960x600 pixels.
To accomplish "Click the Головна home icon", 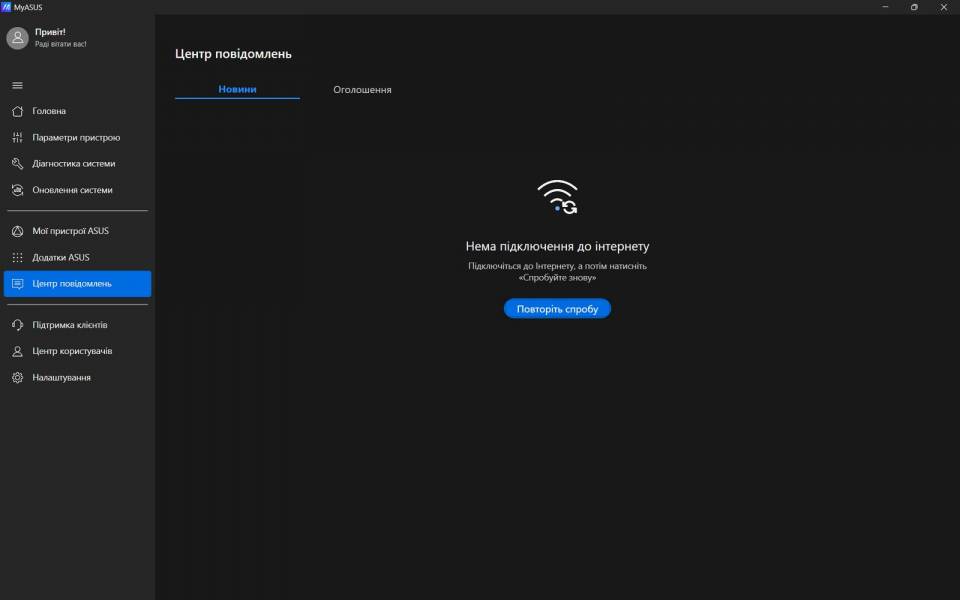I will click(x=17, y=111).
